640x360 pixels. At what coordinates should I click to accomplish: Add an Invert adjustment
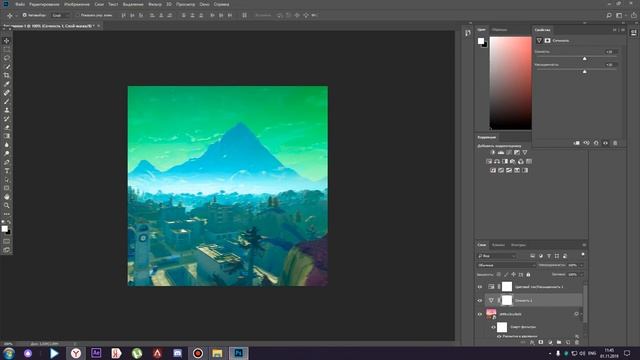coord(493,170)
